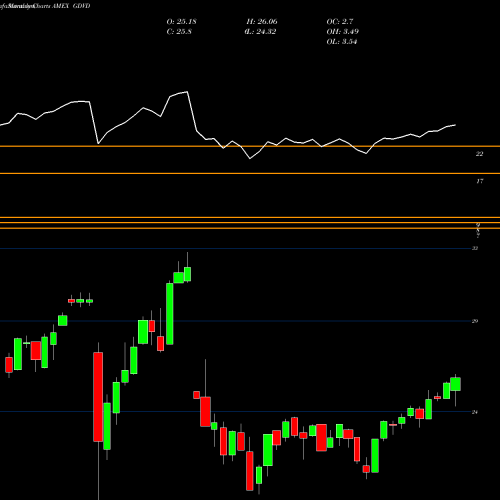This screenshot has height=500, width=500.
Task: Click the 'OH: 3.49' value
Action: (x=342, y=32)
